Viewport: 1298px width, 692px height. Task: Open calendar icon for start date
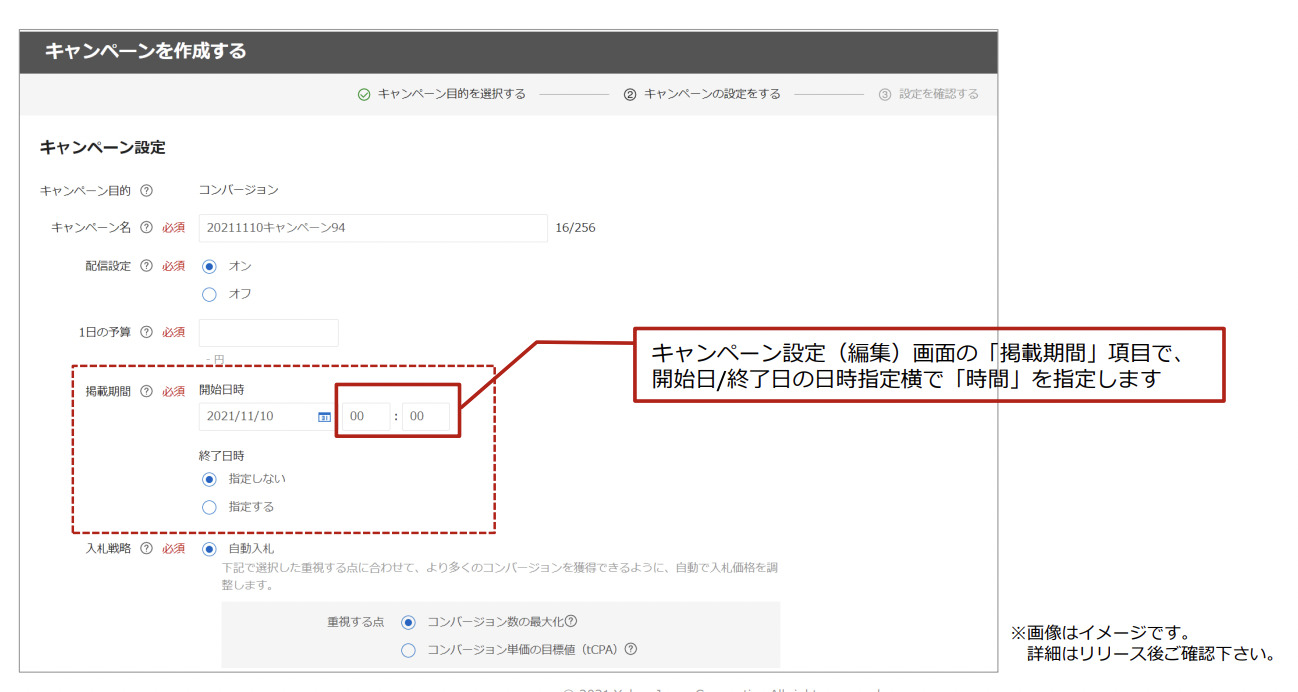(324, 417)
